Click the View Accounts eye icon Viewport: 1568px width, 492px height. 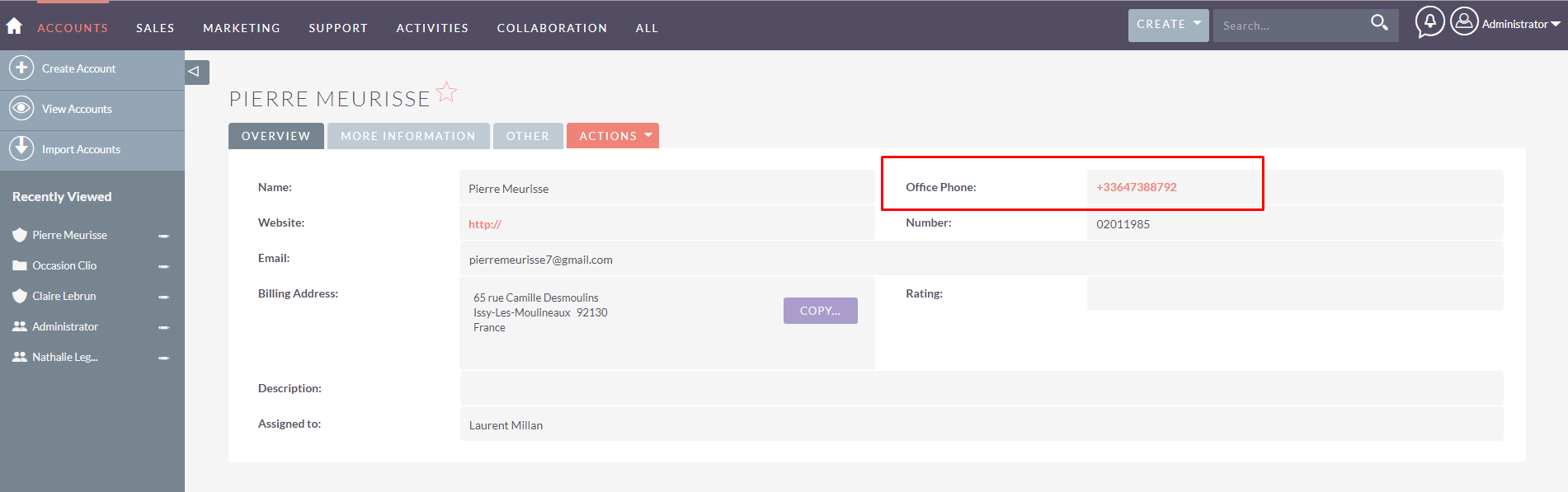click(x=21, y=108)
